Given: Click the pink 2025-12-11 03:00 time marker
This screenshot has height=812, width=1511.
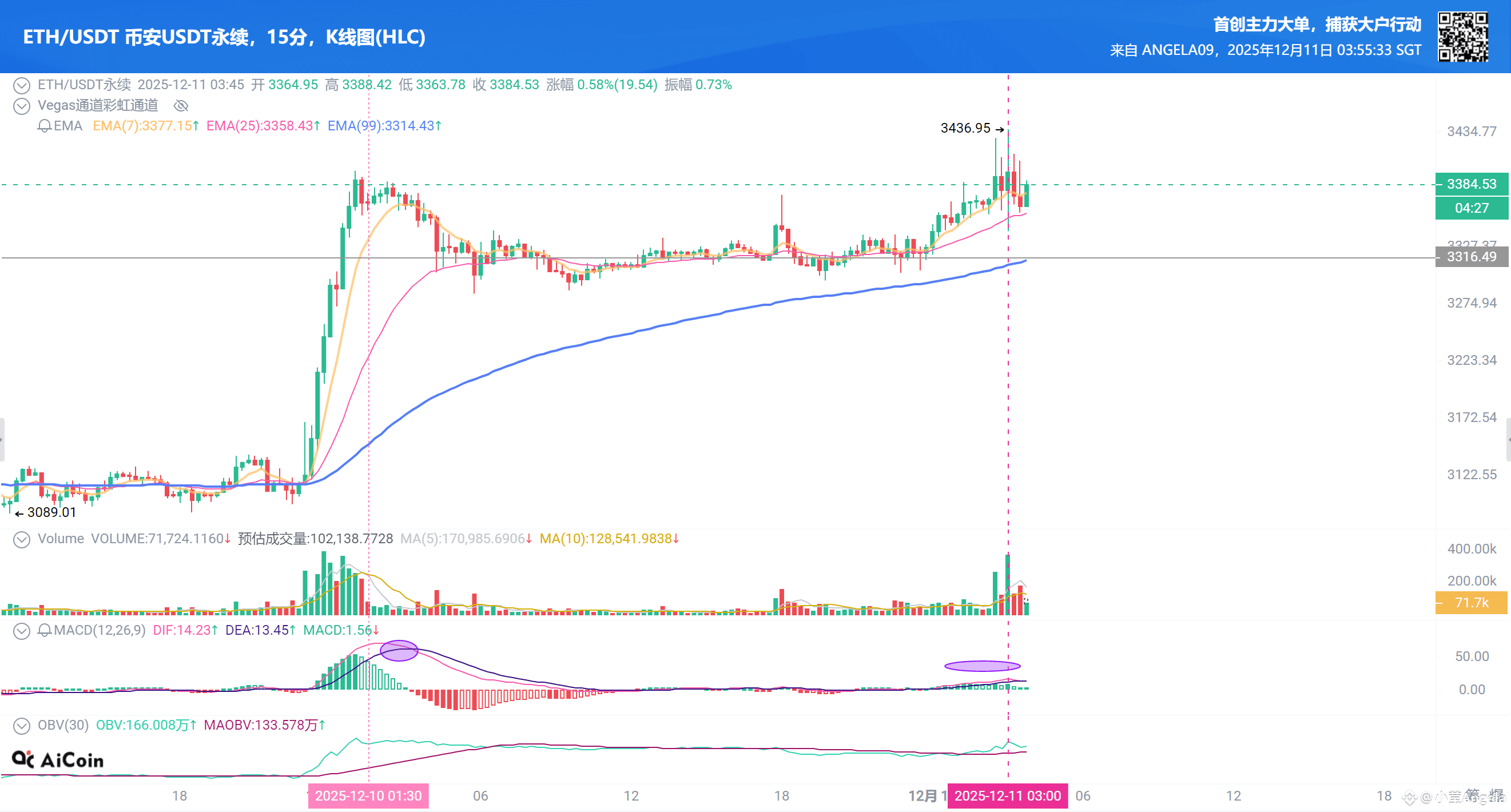Looking at the screenshot, I should coord(1007,795).
